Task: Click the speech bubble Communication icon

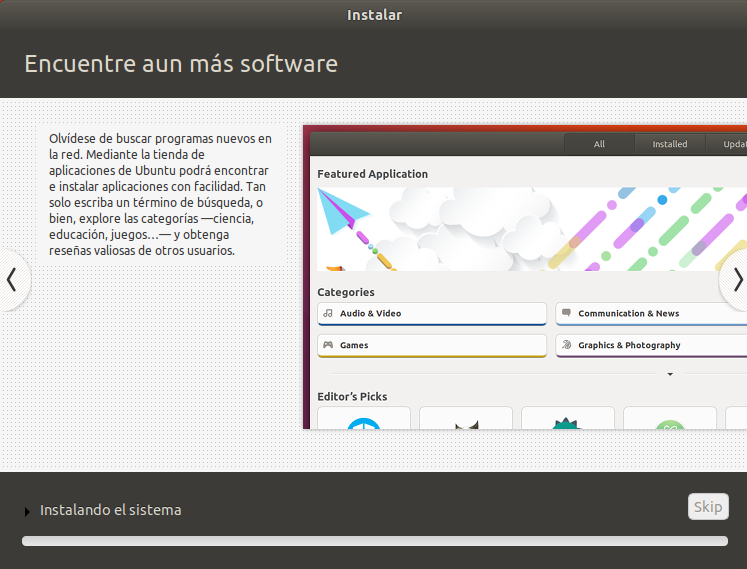Action: coord(566,313)
